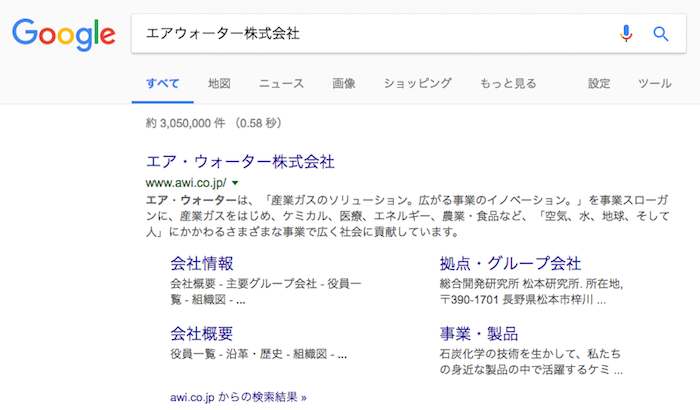The width and height of the screenshot is (700, 410).
Task: Start voice search with the microphone icon
Action: coord(626,33)
